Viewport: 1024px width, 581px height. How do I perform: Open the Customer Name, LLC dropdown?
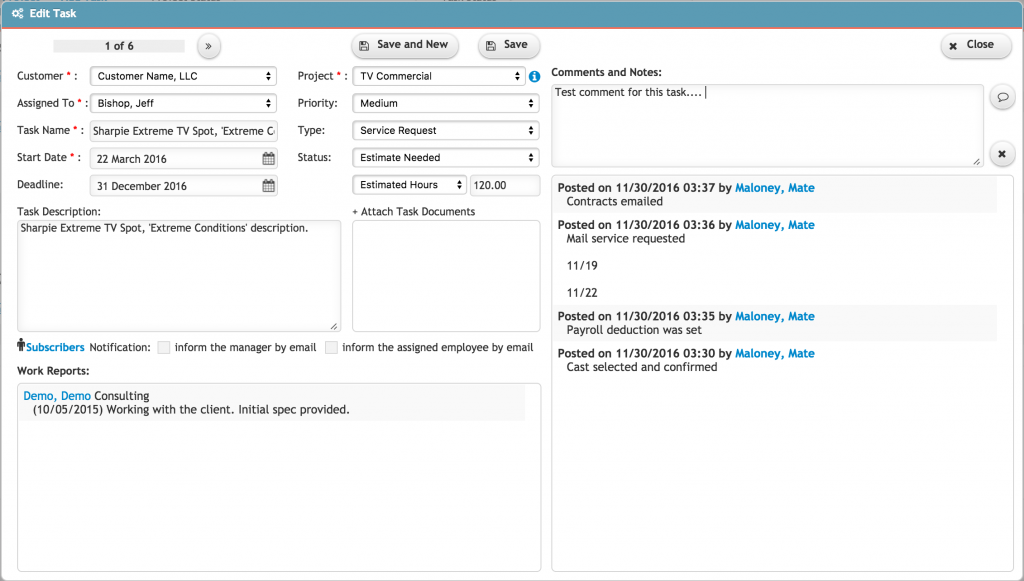click(x=183, y=76)
